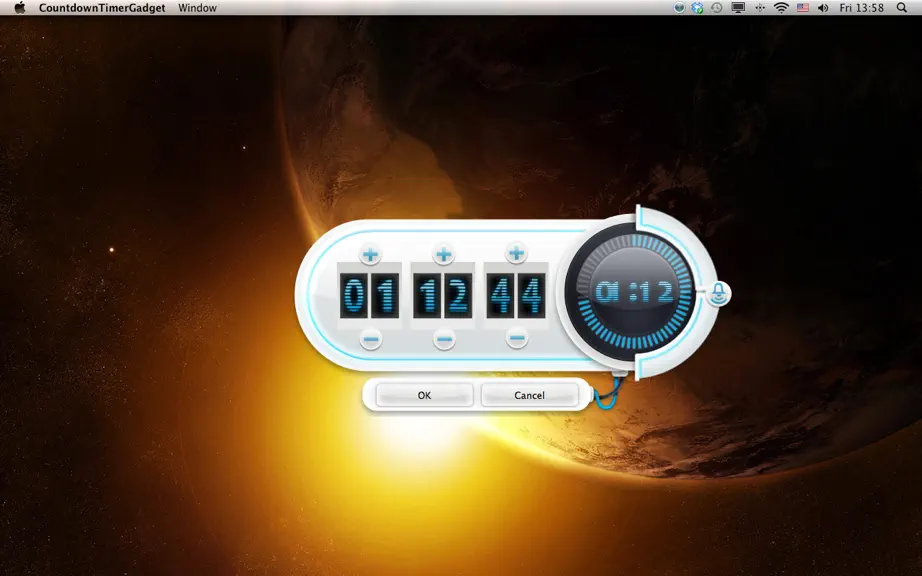Open the CountdownTimerGadget menu
Screen dimensions: 922x576
click(x=102, y=8)
